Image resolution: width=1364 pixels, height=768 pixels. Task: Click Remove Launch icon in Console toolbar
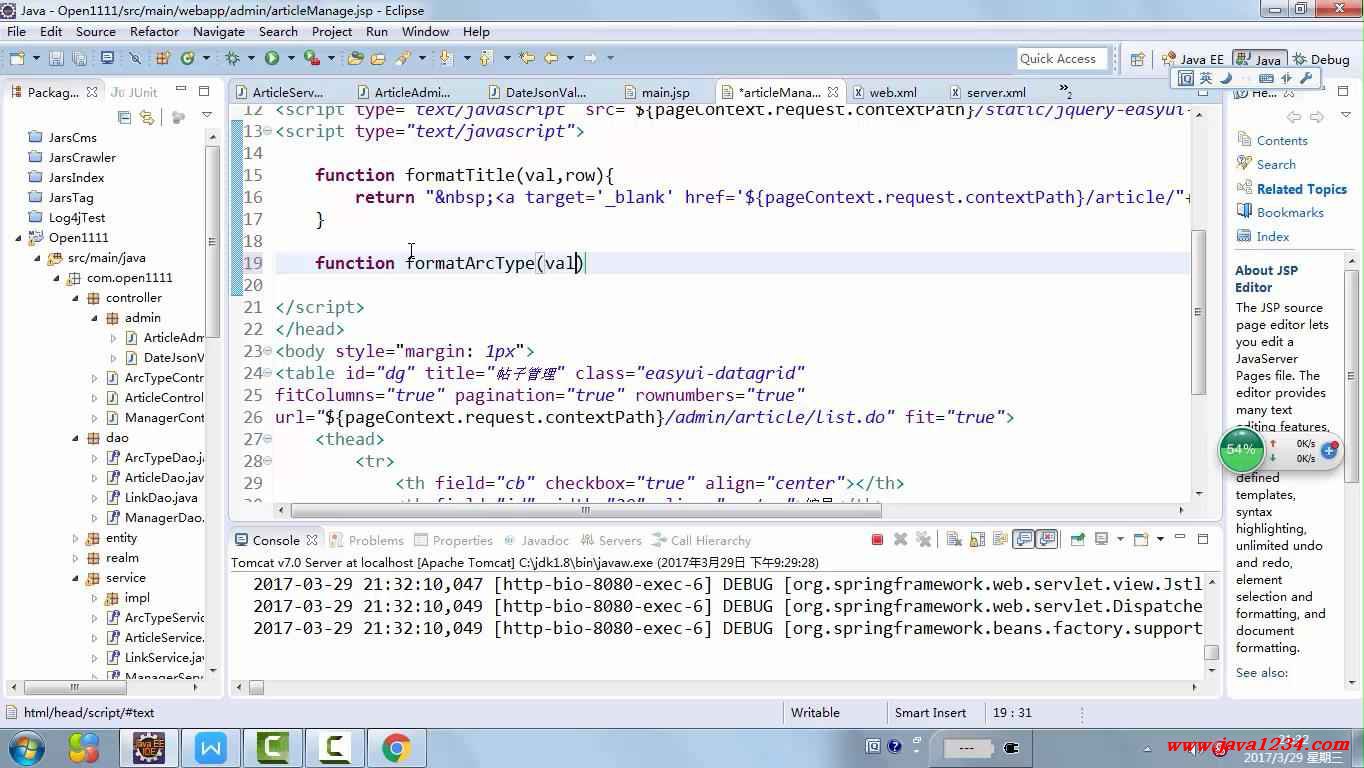(900, 540)
